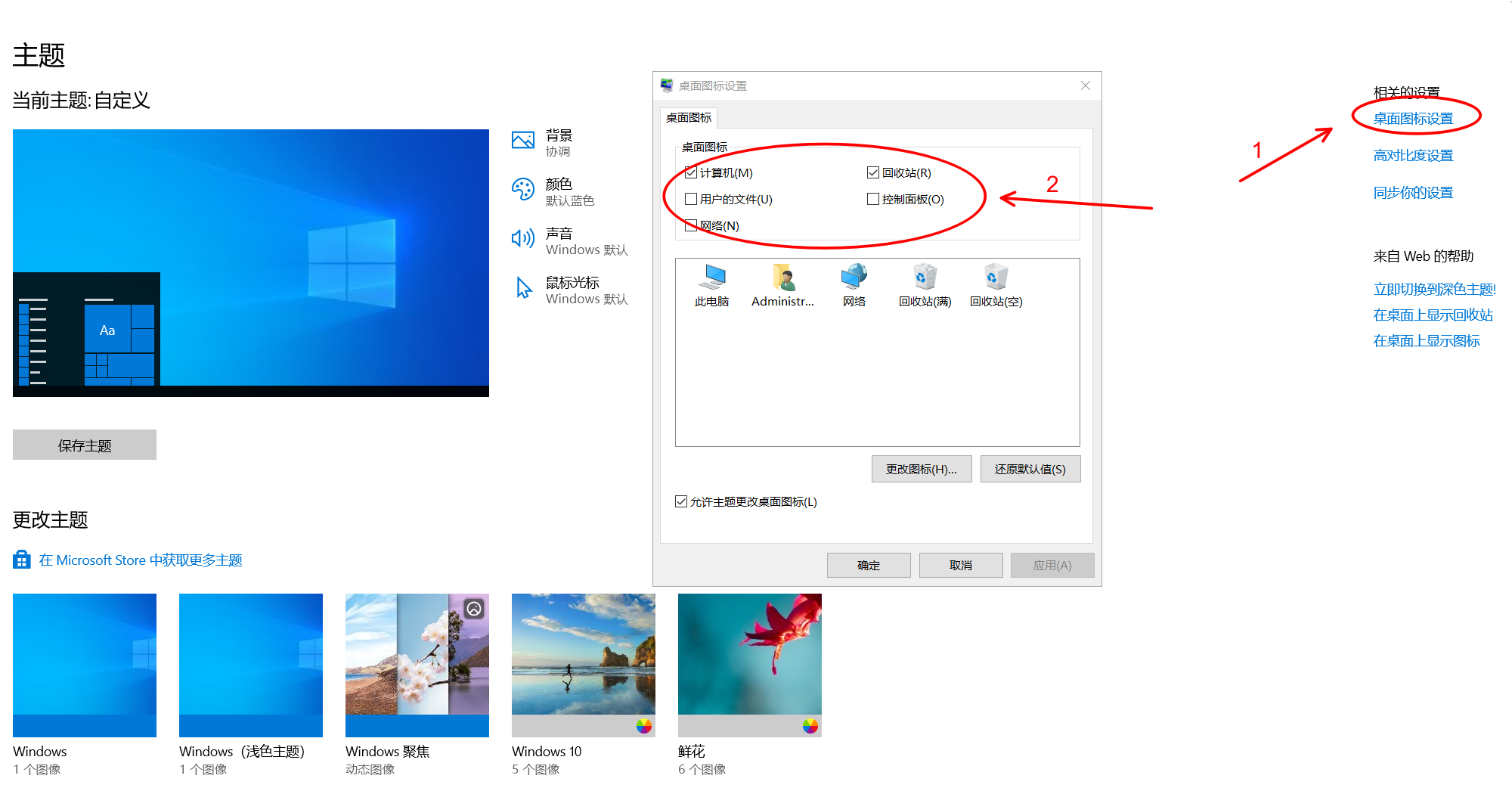Open 鼠标光标 settings via the cursor icon
The image size is (1512, 791).
pos(522,288)
